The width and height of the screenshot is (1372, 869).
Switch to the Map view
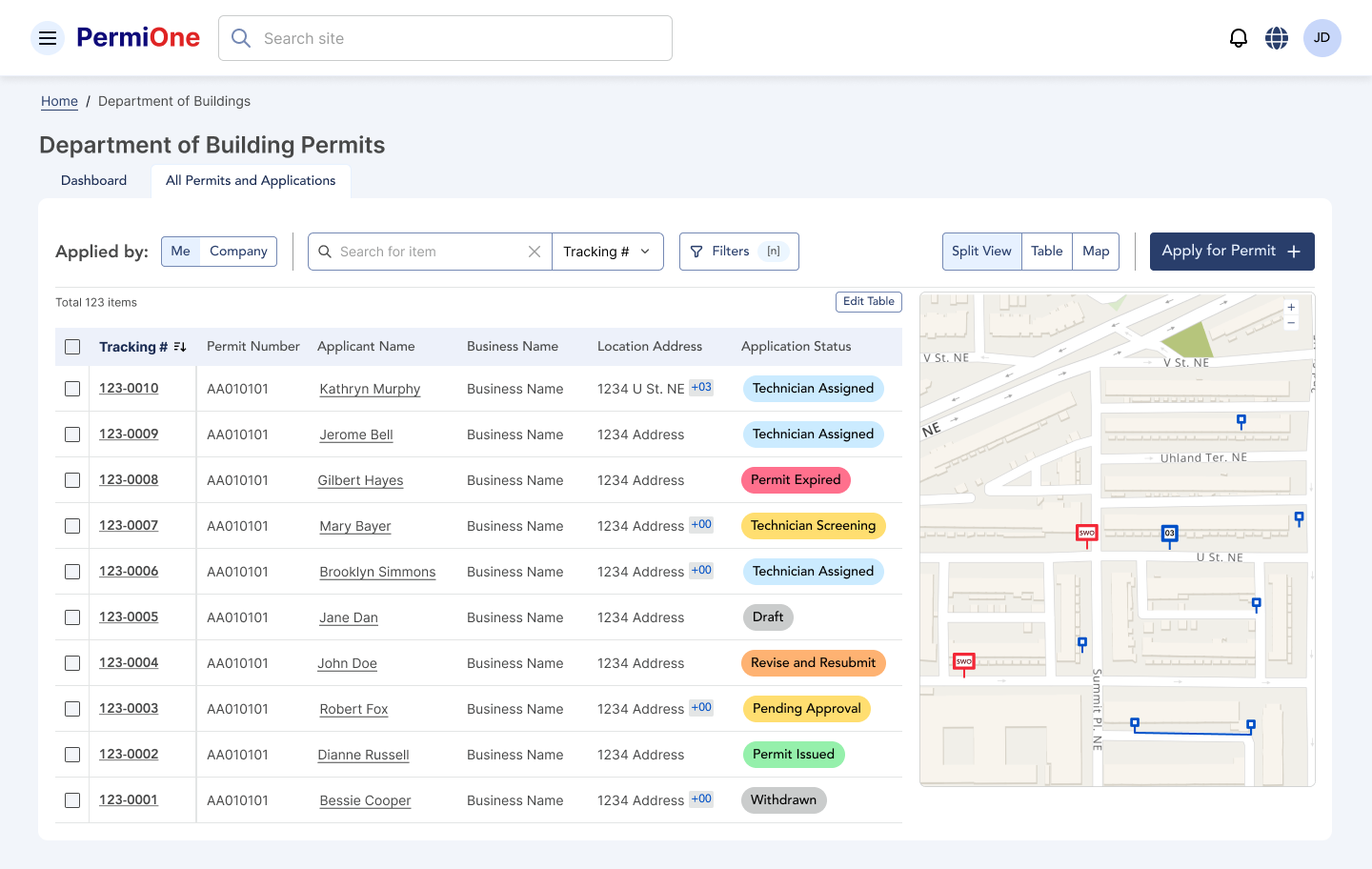coord(1096,252)
